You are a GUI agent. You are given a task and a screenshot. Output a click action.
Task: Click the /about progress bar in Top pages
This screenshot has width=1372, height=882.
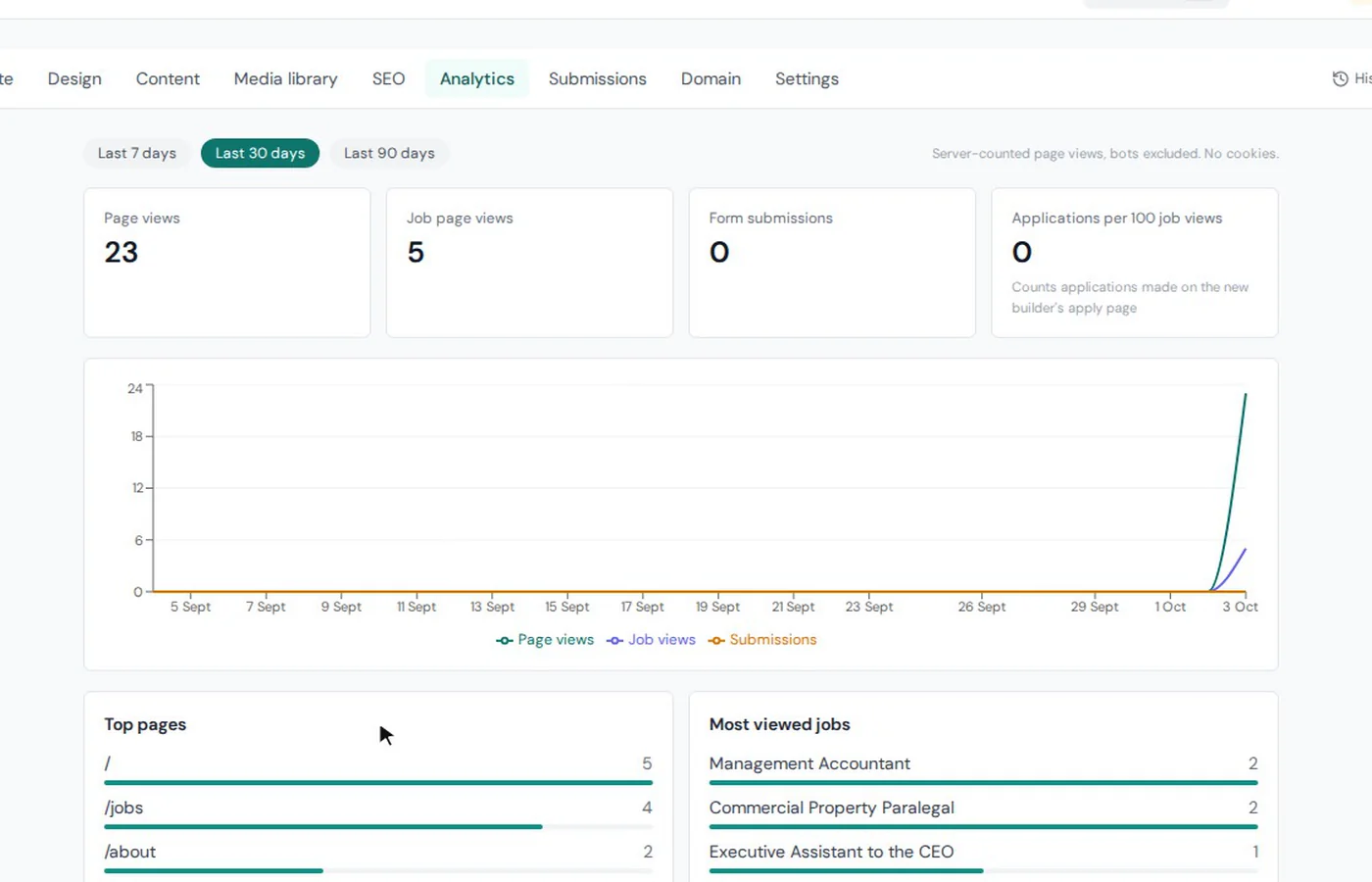click(x=378, y=871)
